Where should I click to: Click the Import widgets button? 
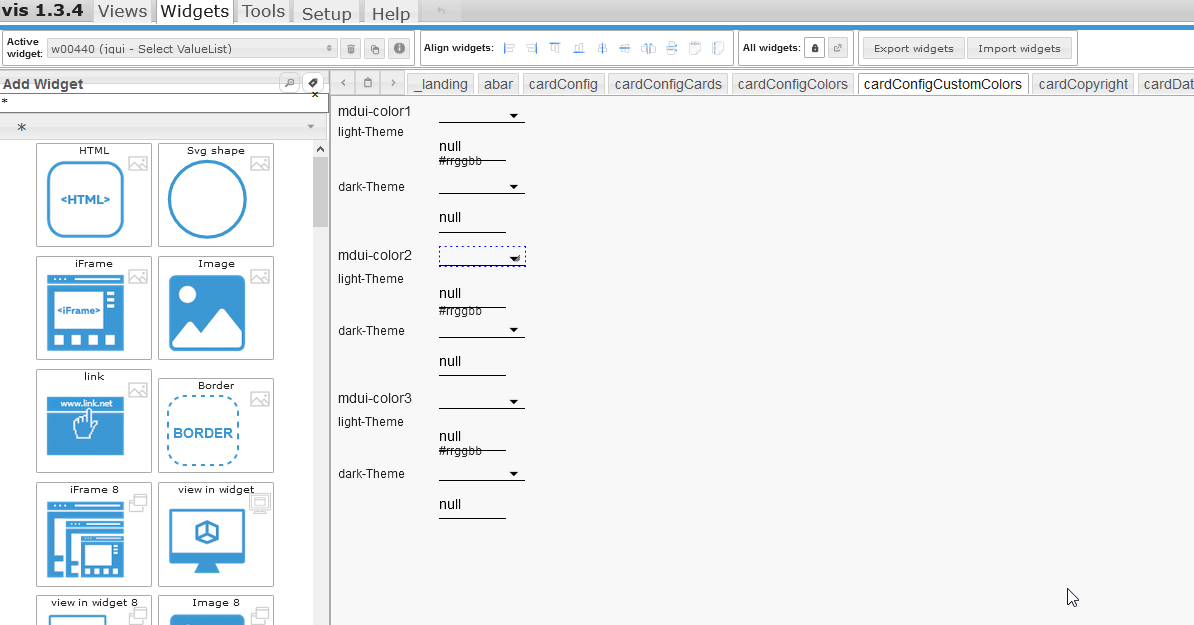click(x=1019, y=48)
